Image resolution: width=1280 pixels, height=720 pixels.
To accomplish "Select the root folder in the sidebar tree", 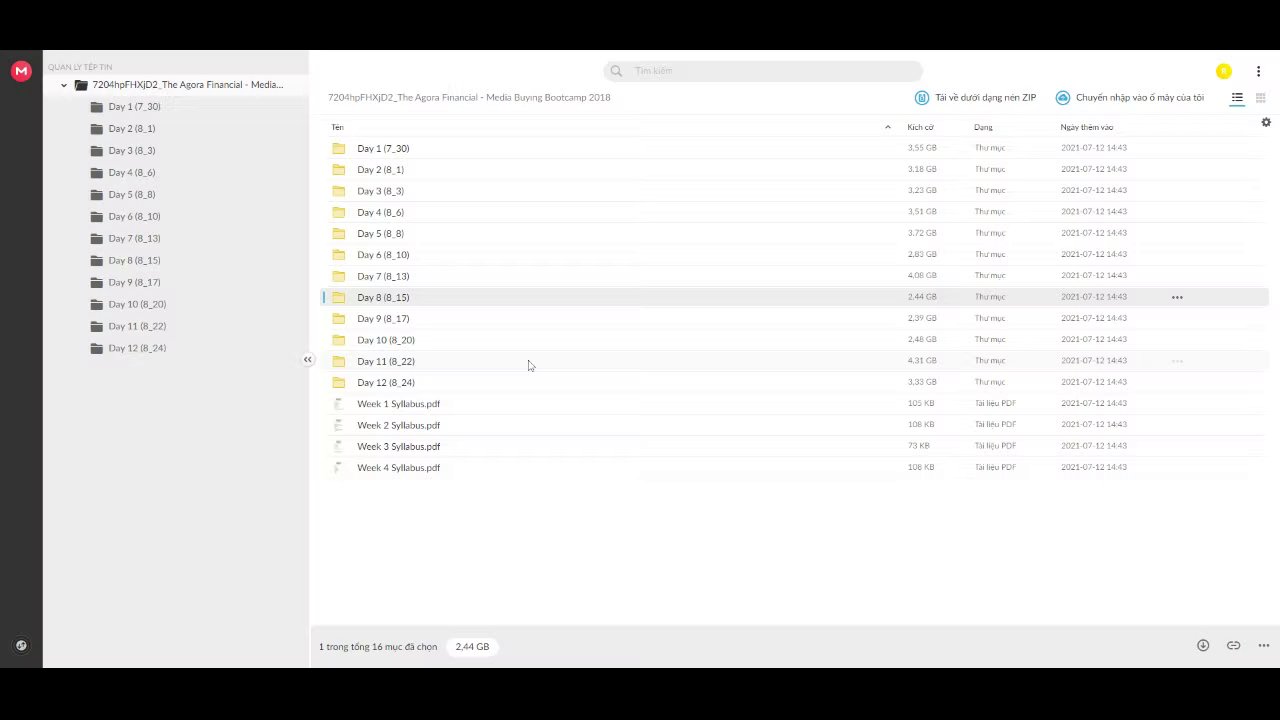I will pyautogui.click(x=187, y=85).
